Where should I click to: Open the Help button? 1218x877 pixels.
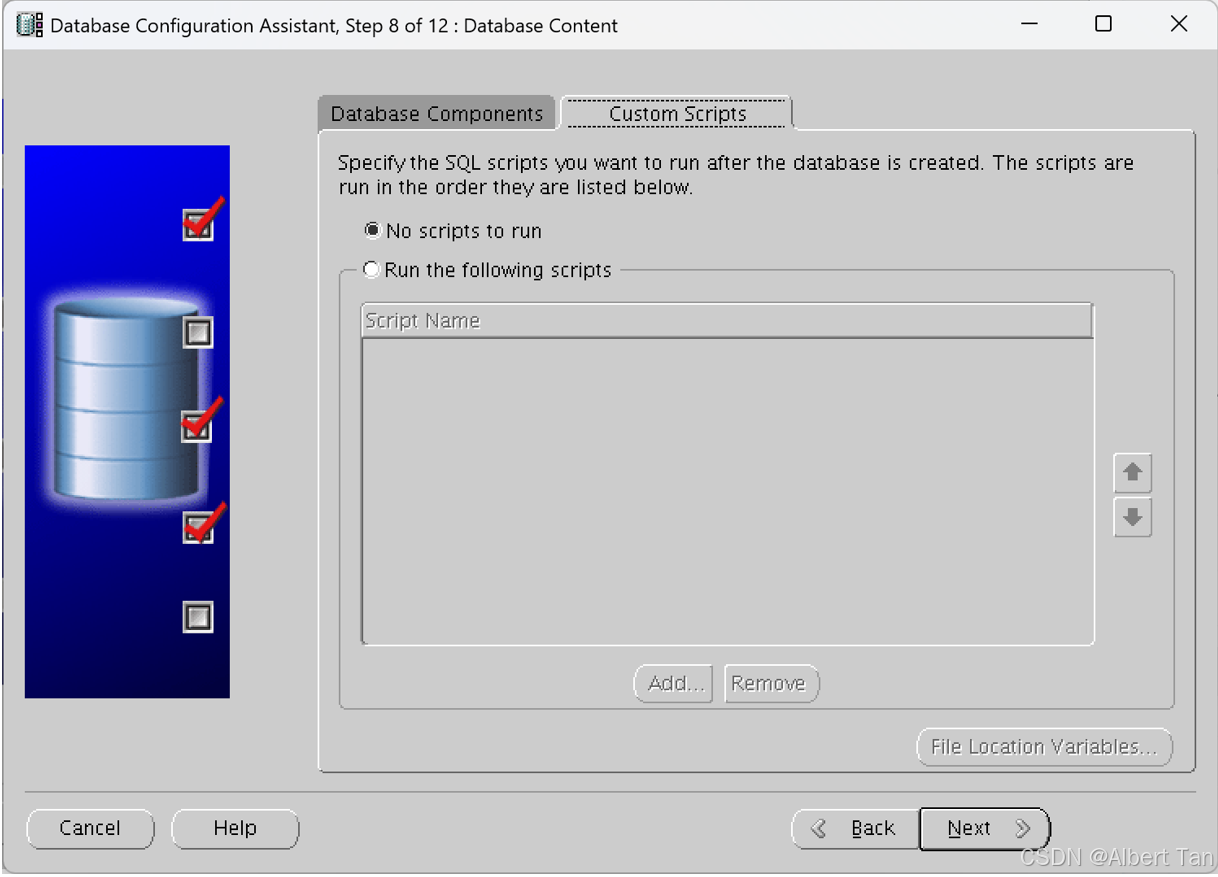235,828
